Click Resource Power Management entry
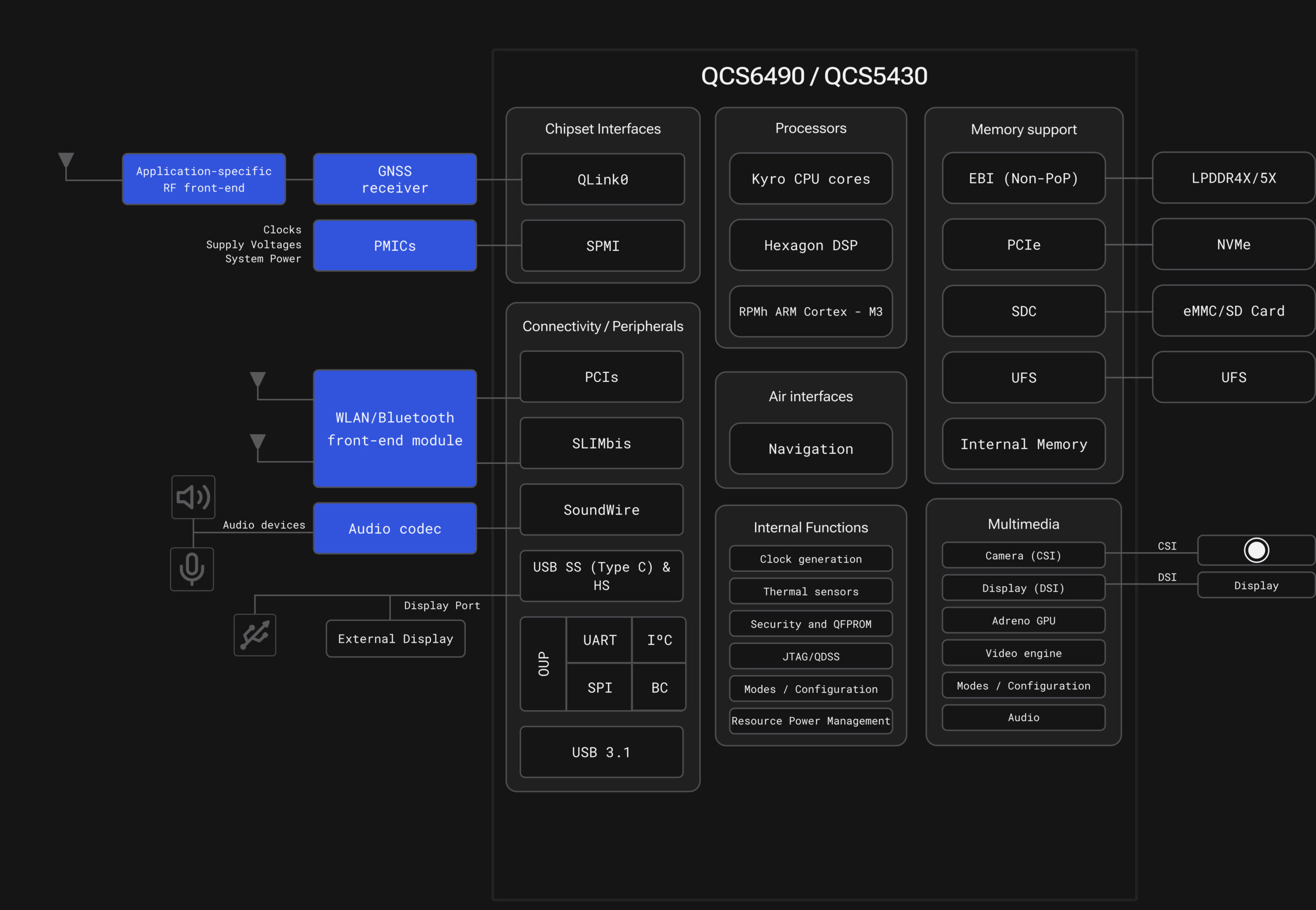This screenshot has height=910, width=1316. click(x=811, y=721)
